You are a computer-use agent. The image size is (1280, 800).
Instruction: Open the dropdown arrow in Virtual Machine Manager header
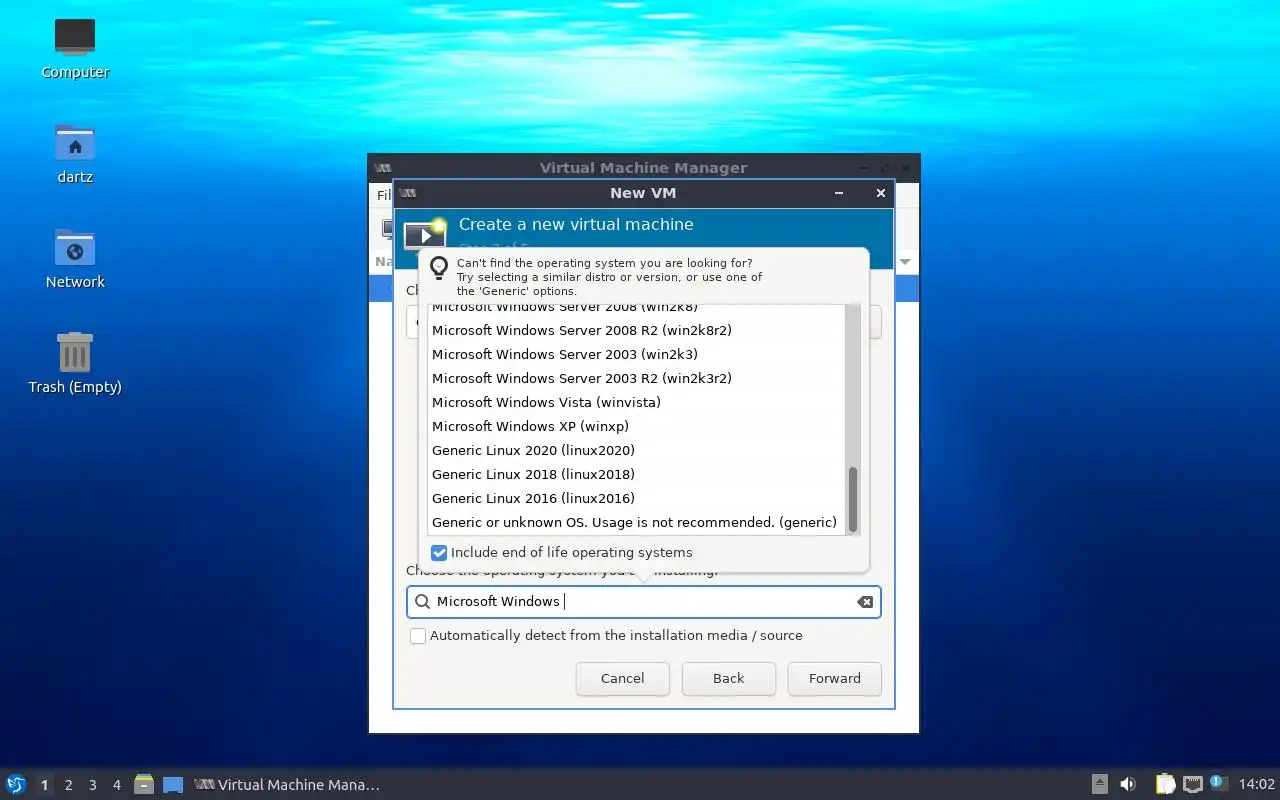pyautogui.click(x=905, y=262)
